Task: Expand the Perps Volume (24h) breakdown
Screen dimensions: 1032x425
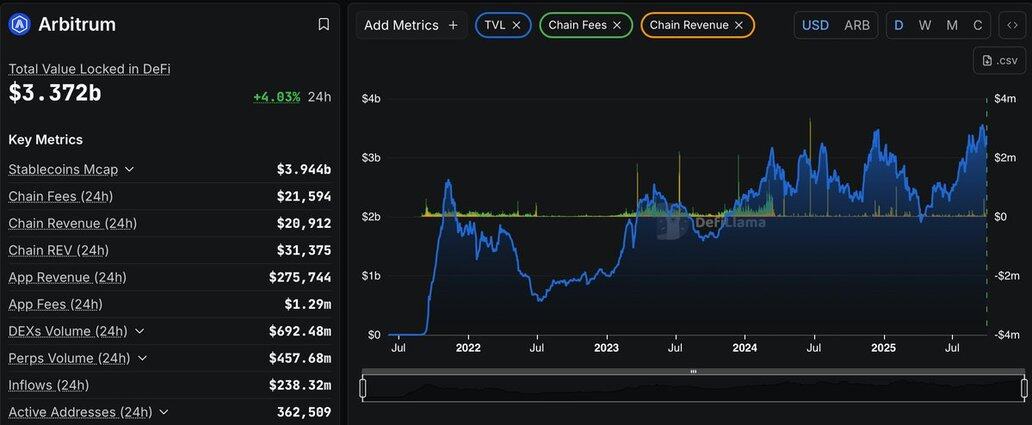Action: pos(142,358)
